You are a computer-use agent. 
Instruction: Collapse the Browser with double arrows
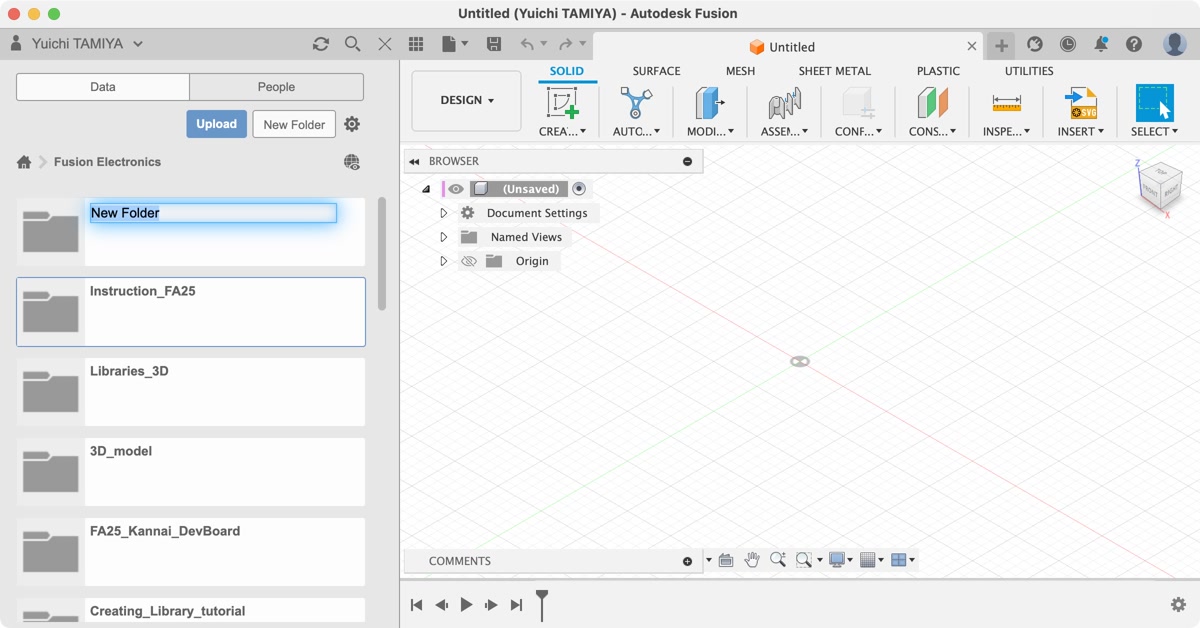coord(414,161)
